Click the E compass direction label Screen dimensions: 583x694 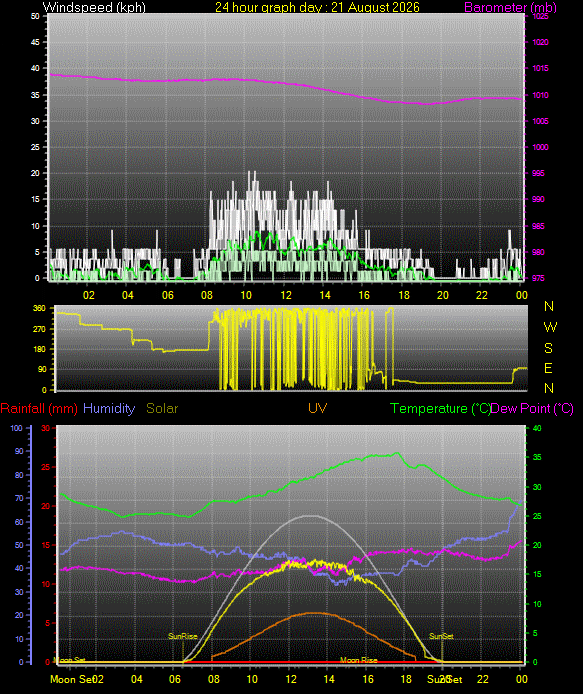tap(548, 368)
